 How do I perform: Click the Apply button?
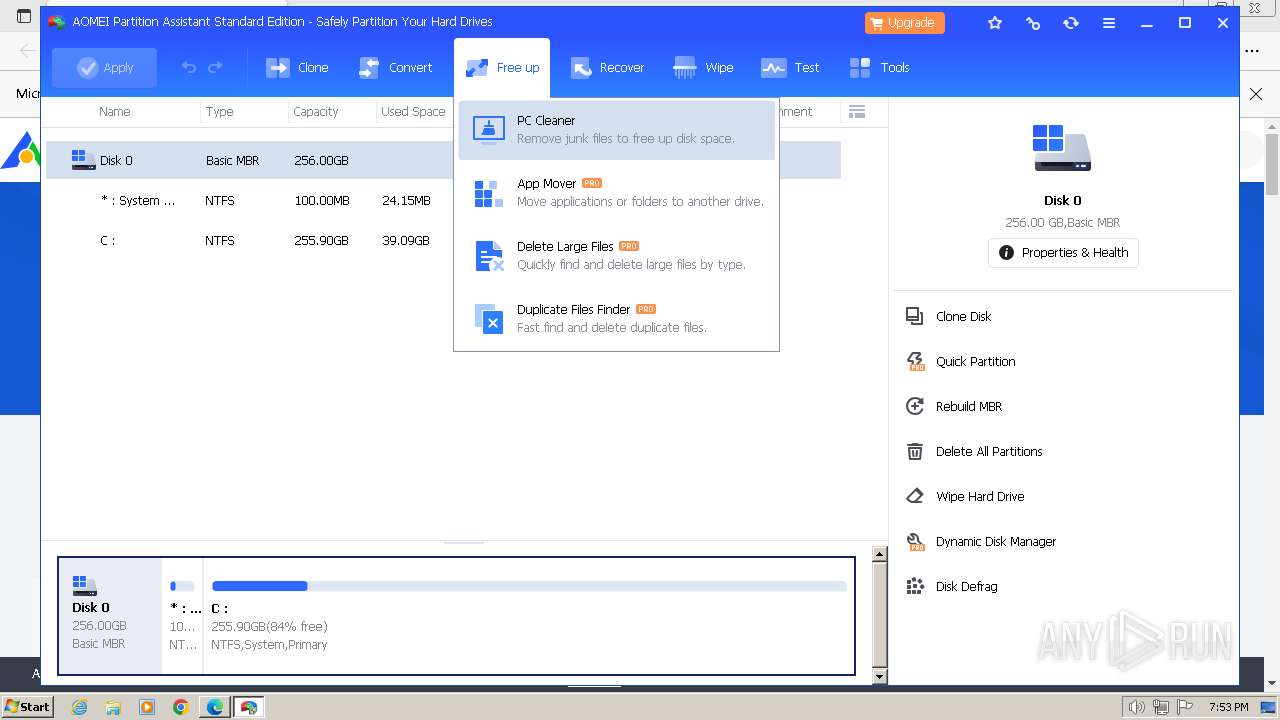click(105, 68)
